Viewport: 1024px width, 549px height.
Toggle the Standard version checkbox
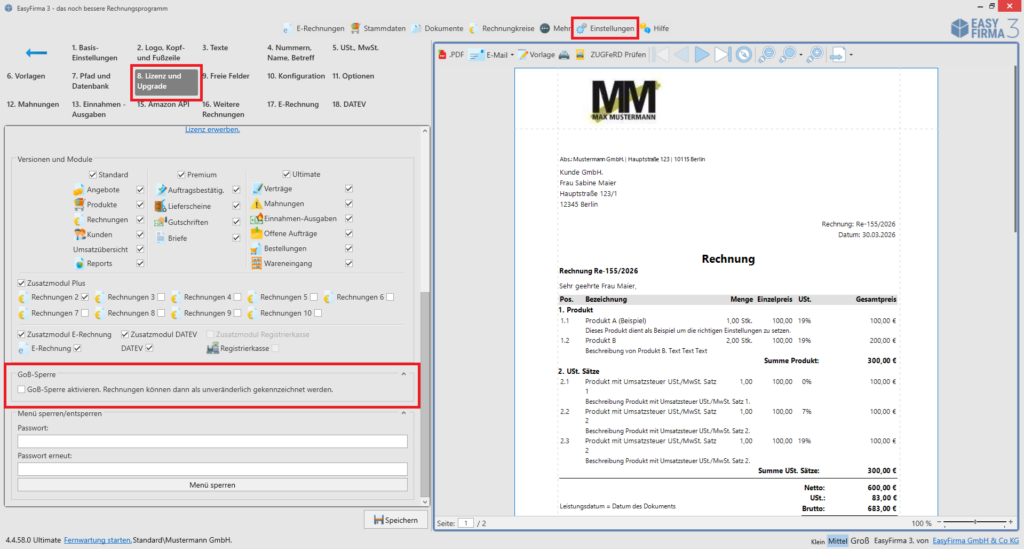pos(93,175)
